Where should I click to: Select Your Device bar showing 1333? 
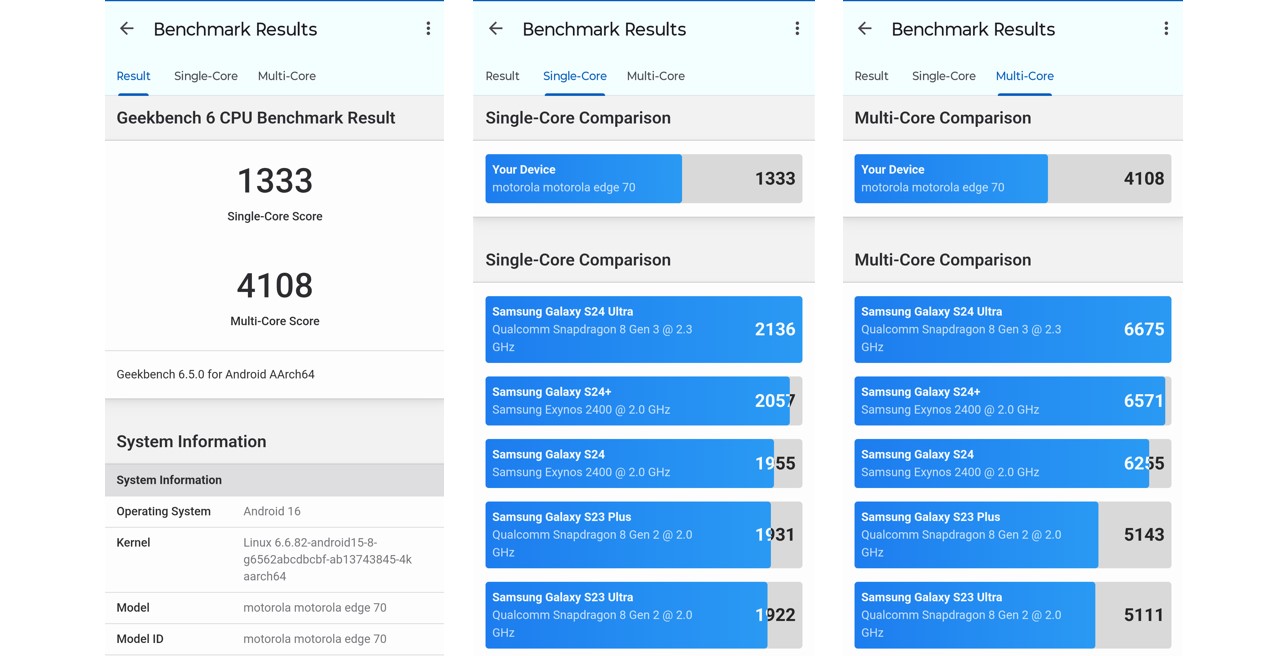click(x=643, y=178)
